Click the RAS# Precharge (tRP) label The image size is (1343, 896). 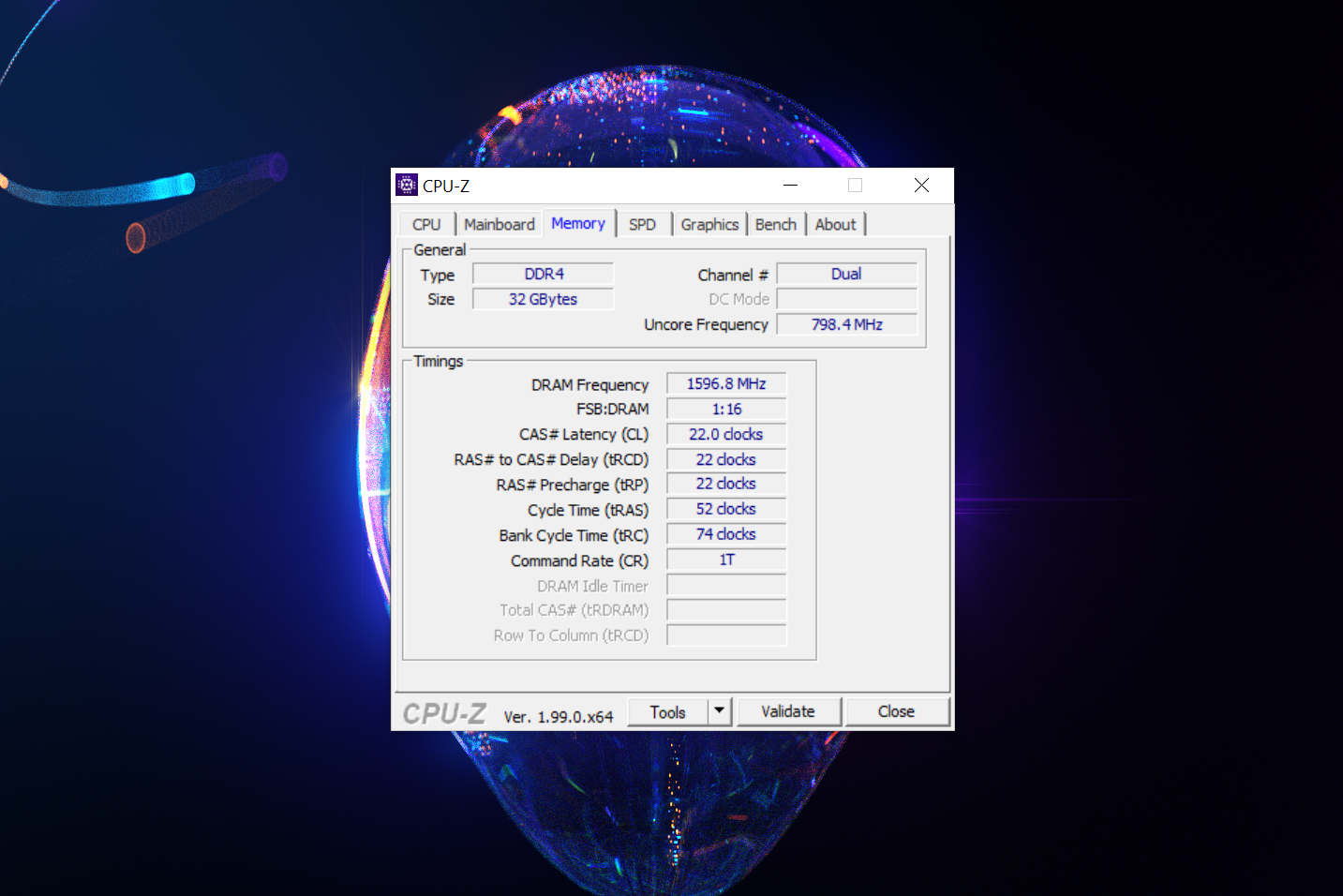[572, 485]
